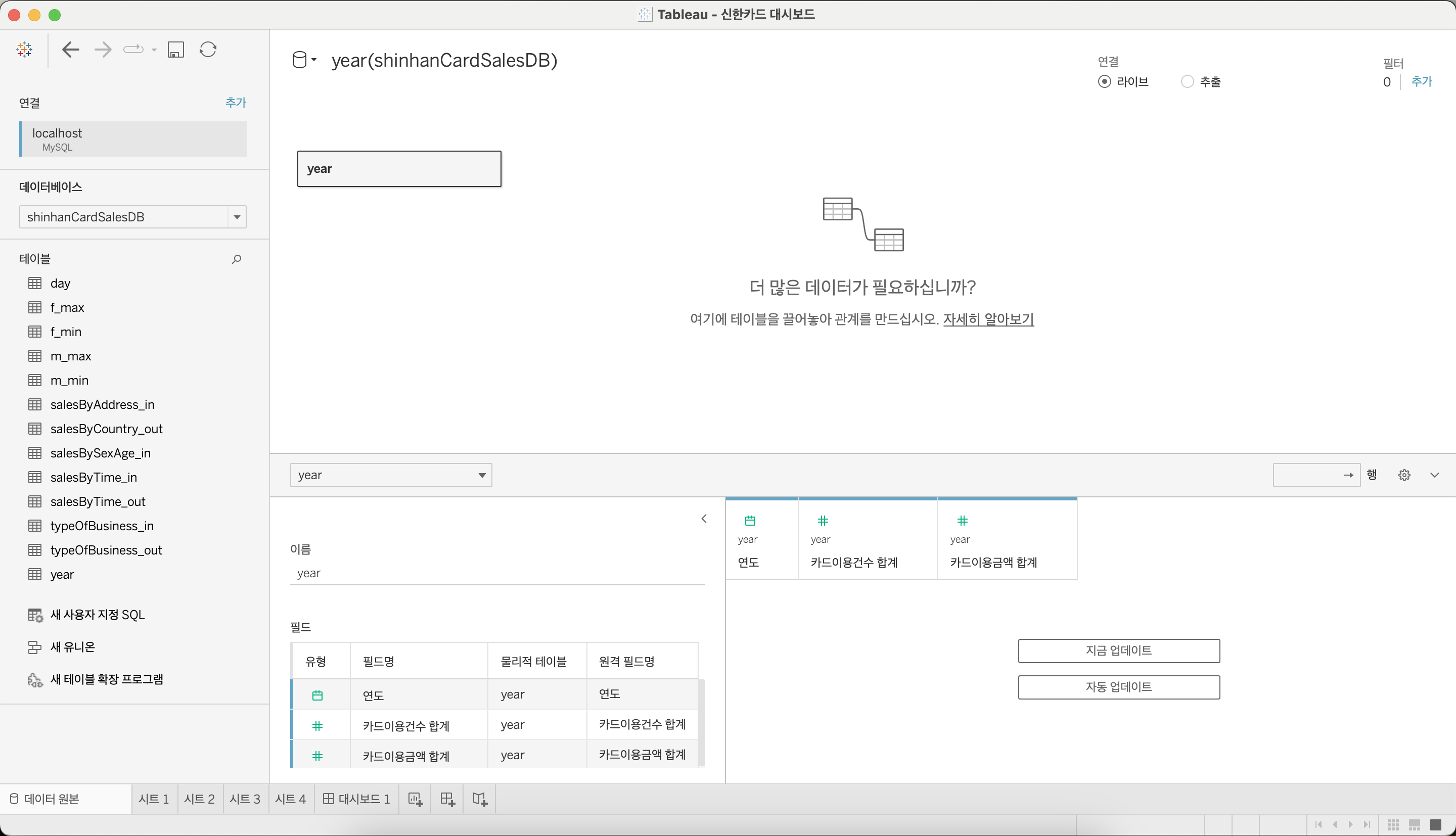Select the 라이브 connection radio button
The image size is (1456, 836).
pyautogui.click(x=1104, y=81)
